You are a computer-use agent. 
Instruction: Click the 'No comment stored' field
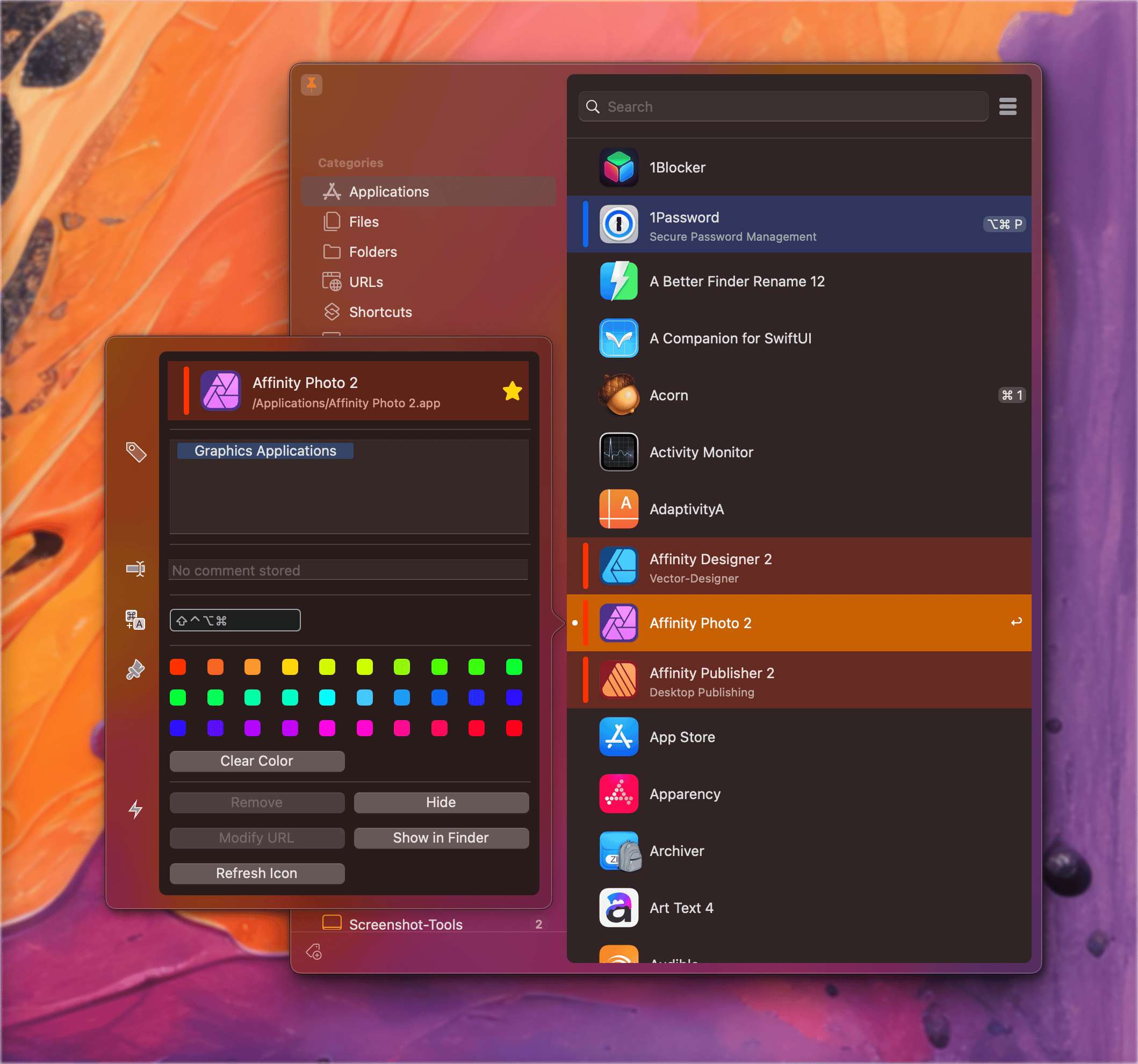(349, 570)
